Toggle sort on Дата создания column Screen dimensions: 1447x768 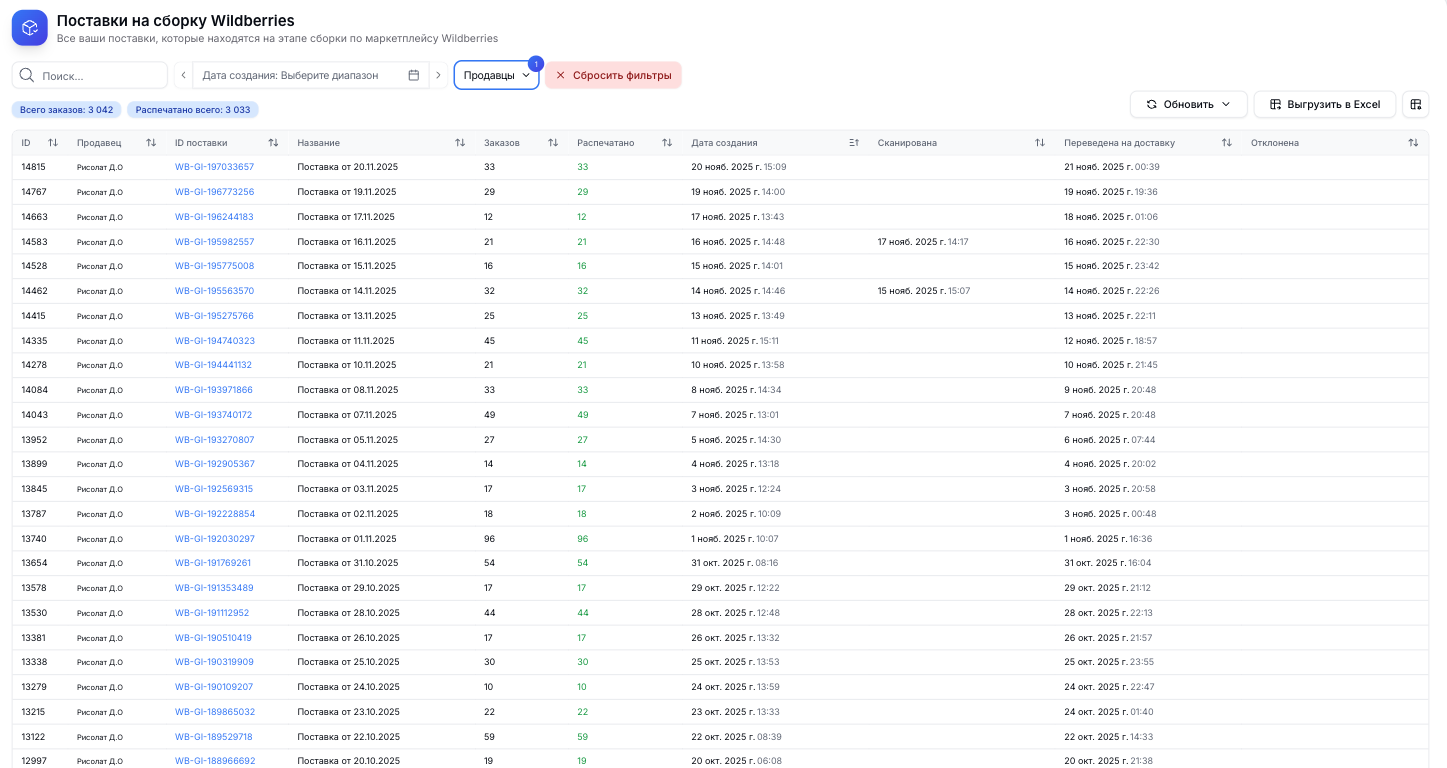(x=854, y=143)
